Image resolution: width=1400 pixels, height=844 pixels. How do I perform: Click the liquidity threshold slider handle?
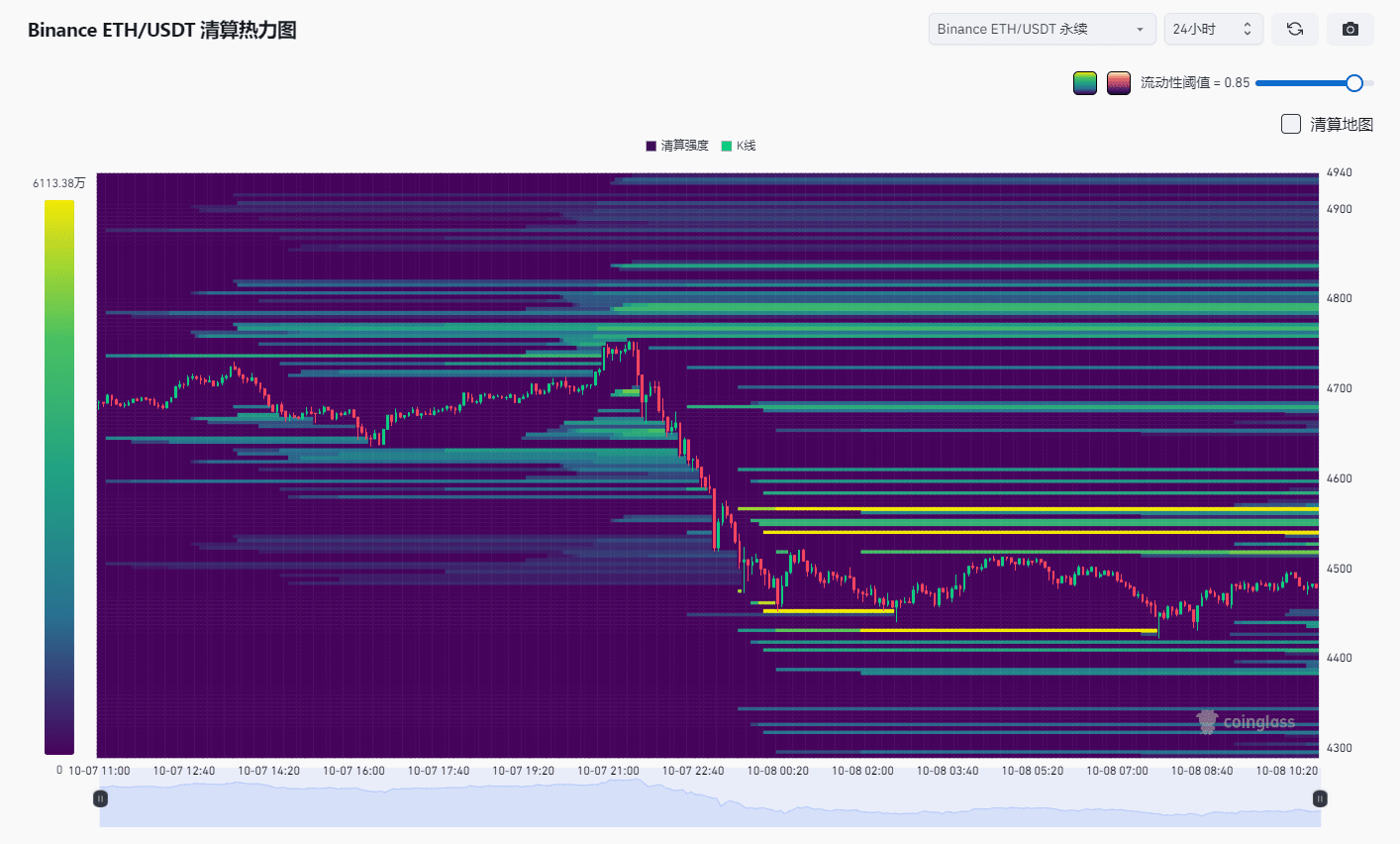point(1354,83)
